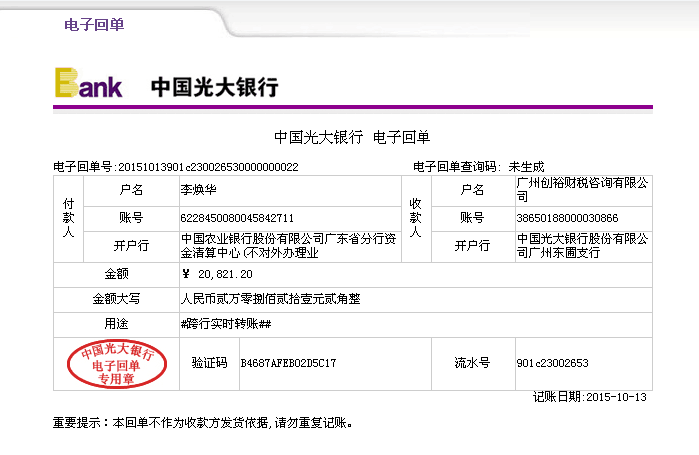Click verification code B4687AFEB02D5C17
This screenshot has height=455, width=699.
tap(288, 363)
